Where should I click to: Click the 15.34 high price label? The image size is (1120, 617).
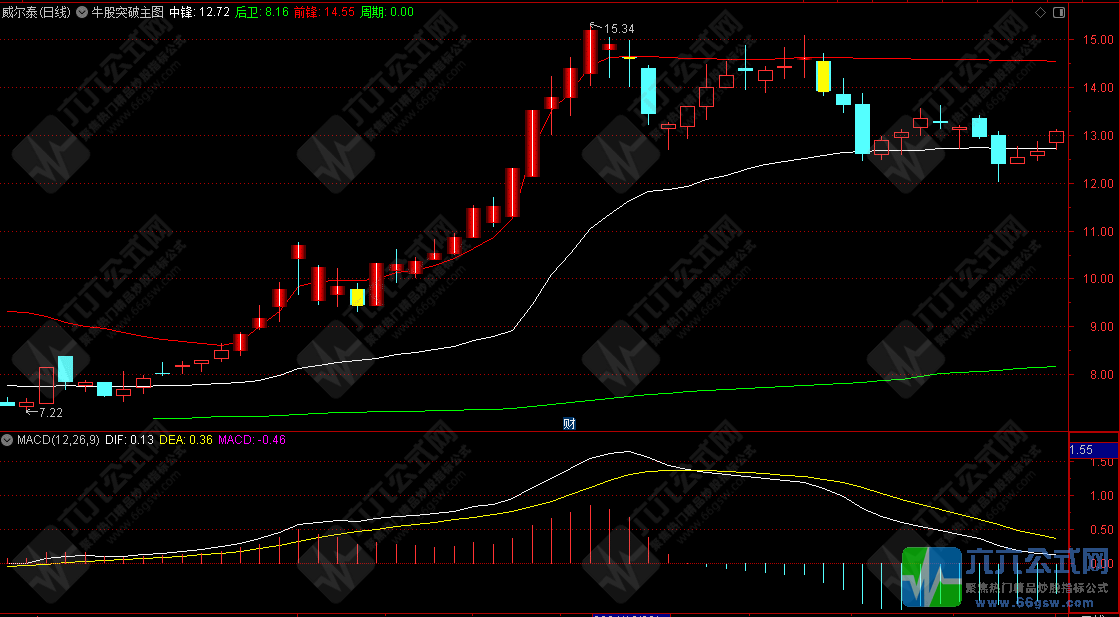pos(619,29)
